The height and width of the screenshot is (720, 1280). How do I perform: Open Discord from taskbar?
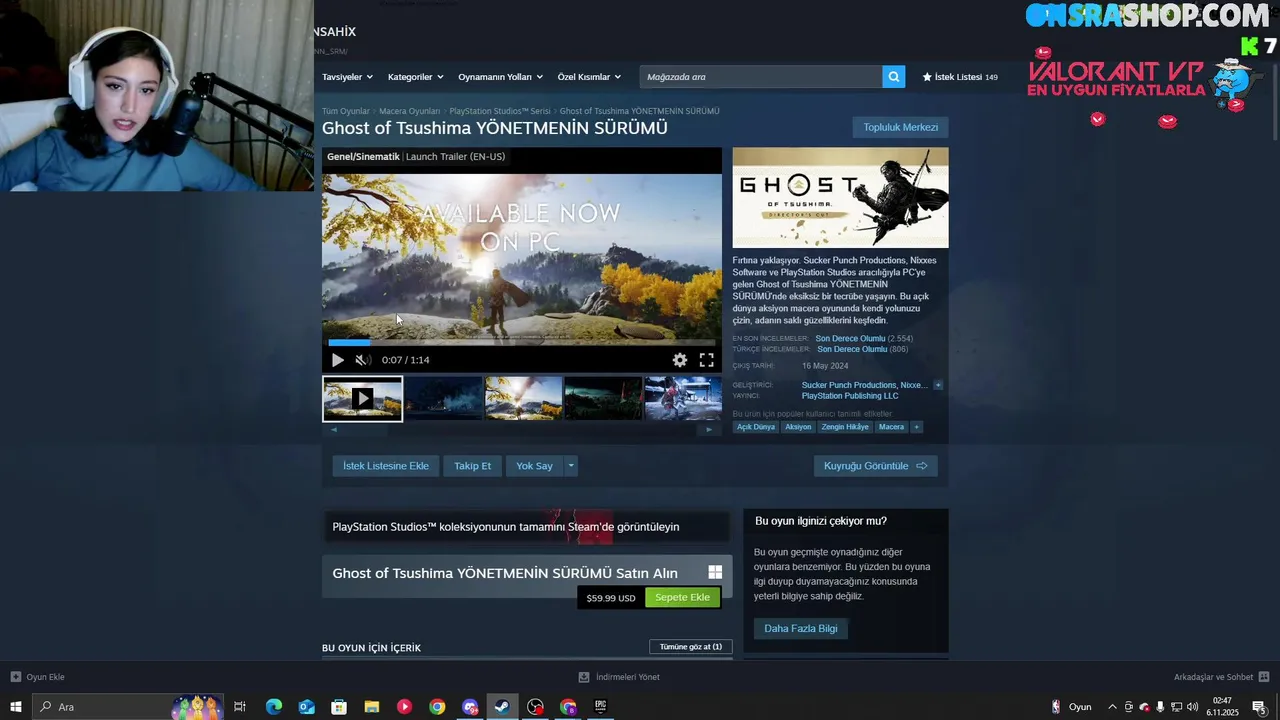click(470, 707)
